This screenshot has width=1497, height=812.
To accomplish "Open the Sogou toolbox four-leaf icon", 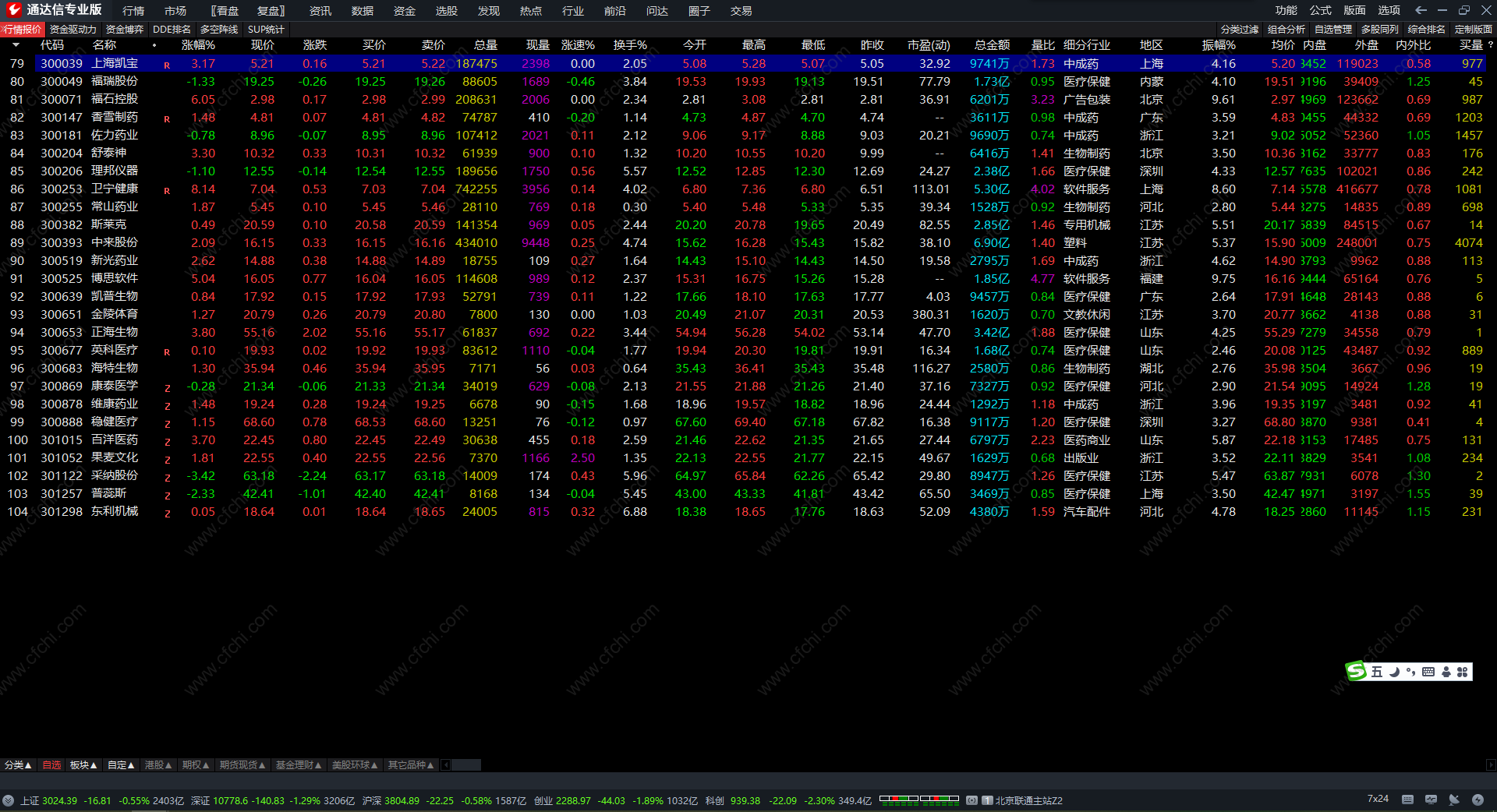I will tap(1463, 672).
